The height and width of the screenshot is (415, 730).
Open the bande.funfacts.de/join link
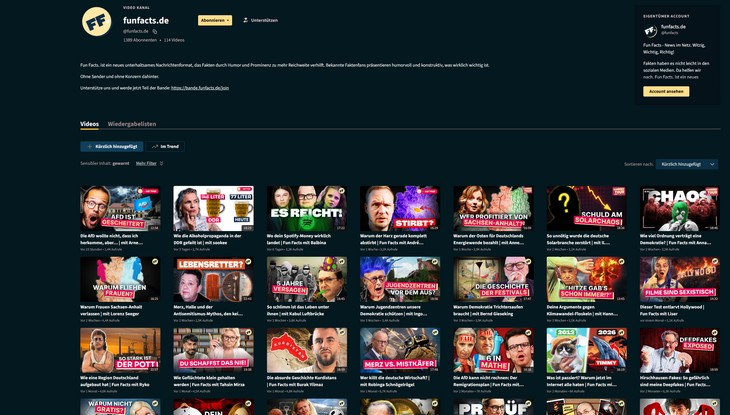(200, 88)
